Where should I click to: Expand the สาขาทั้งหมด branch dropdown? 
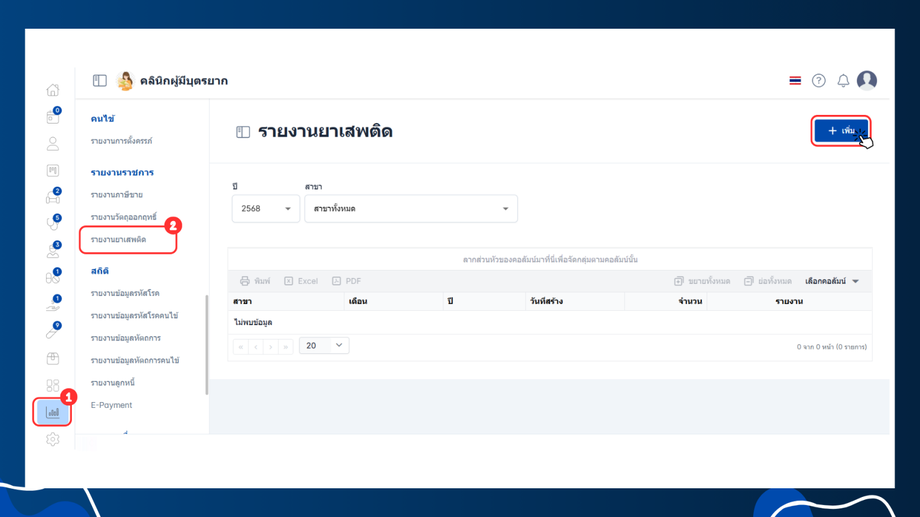pyautogui.click(x=411, y=208)
